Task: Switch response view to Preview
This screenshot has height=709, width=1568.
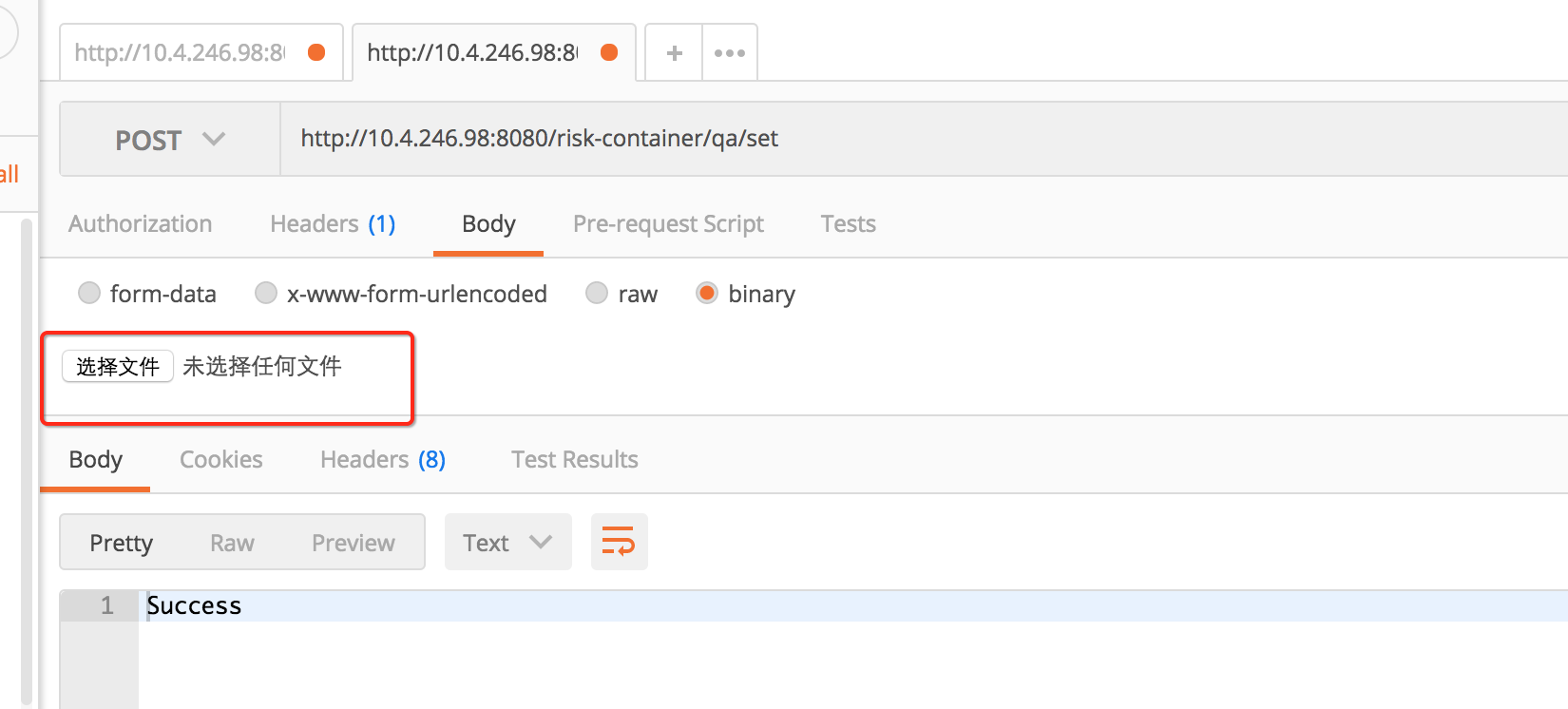Action: (x=353, y=543)
